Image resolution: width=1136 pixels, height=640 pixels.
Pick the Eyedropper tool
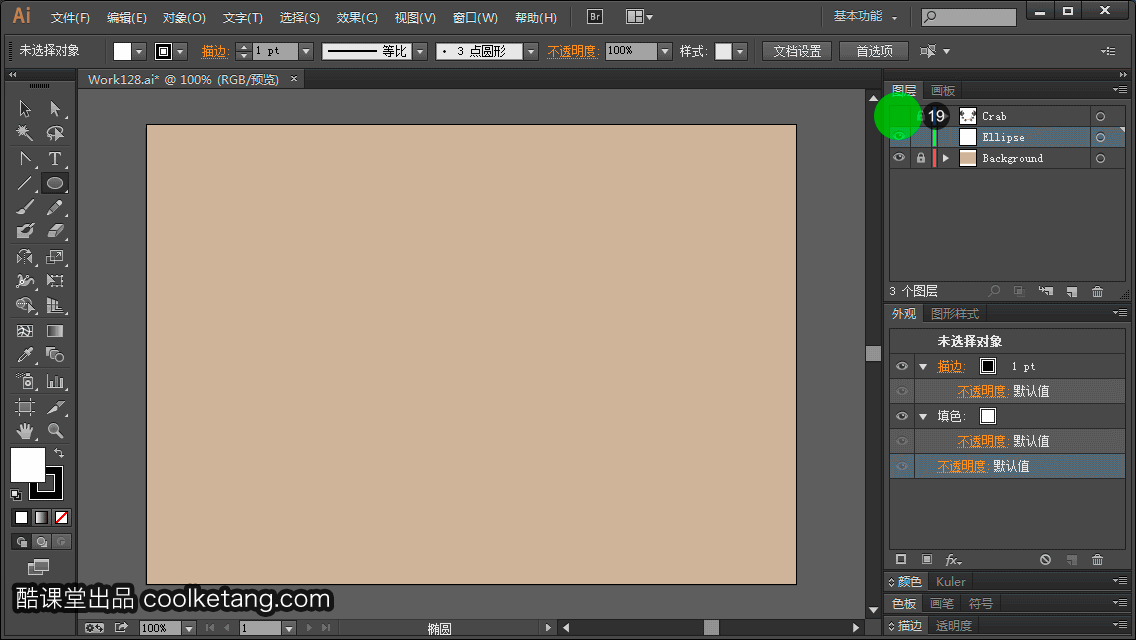point(25,355)
